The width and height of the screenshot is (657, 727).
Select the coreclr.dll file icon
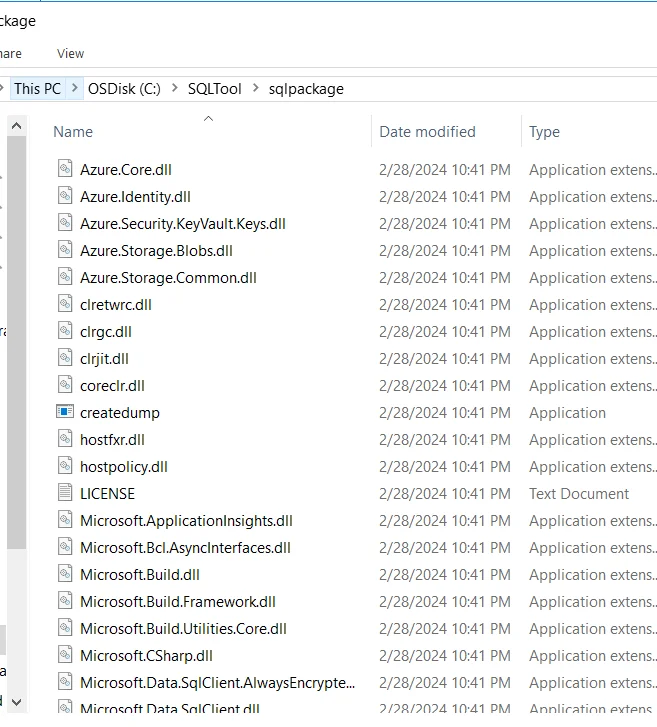pos(65,385)
